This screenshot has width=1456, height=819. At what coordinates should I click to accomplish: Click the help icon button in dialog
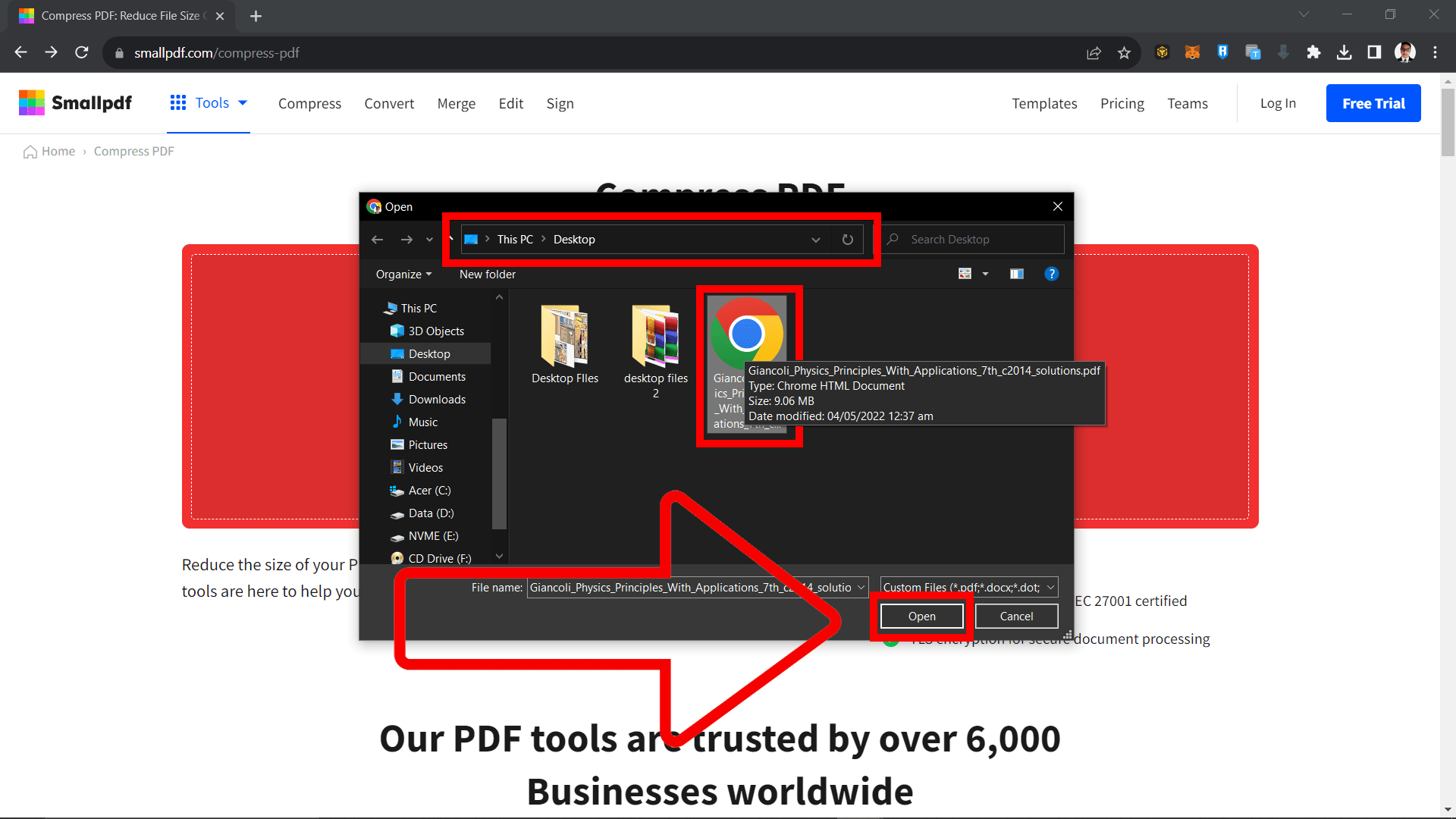pos(1051,274)
